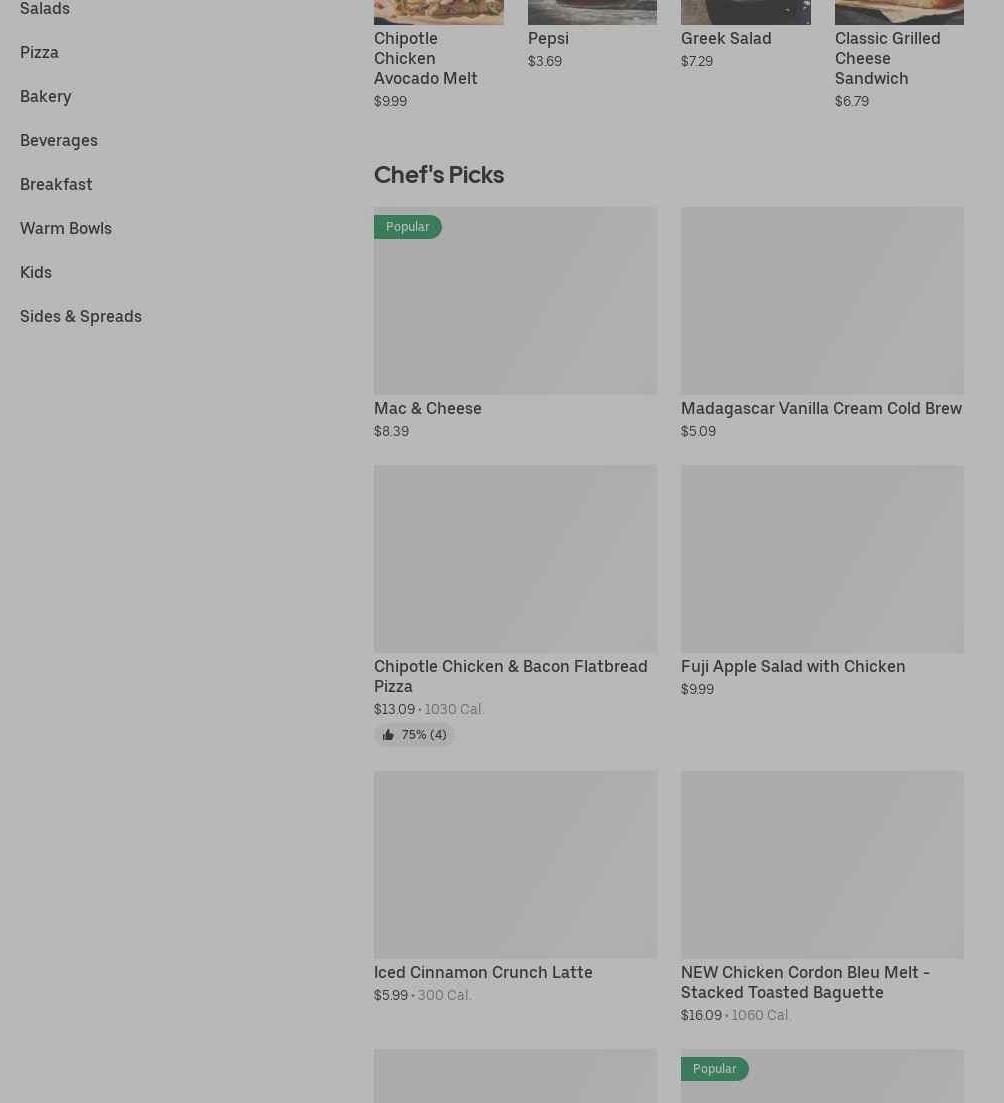Open the Pizza menu category
The image size is (1004, 1103).
pyautogui.click(x=39, y=53)
